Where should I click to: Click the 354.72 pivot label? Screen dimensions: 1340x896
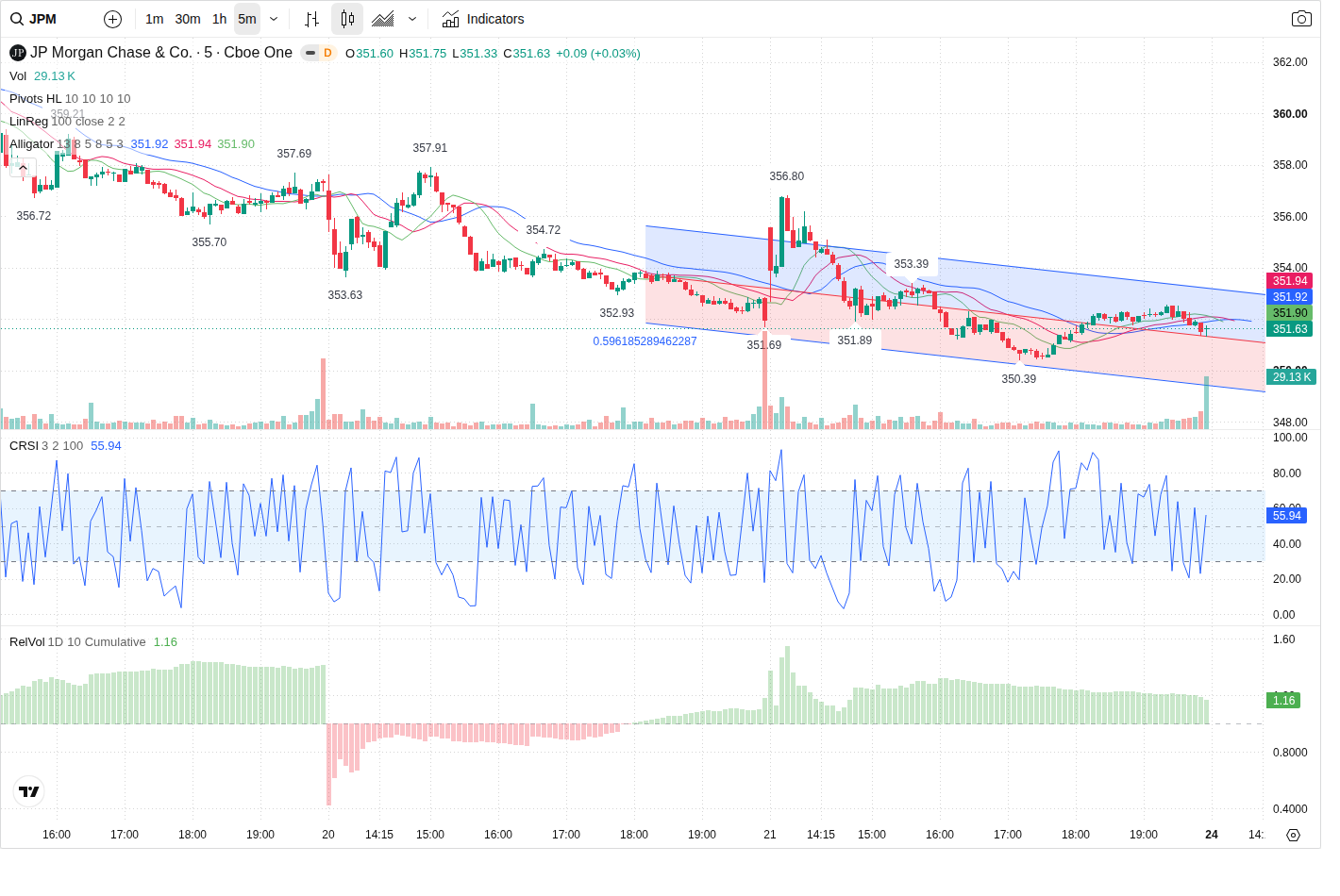tap(544, 230)
